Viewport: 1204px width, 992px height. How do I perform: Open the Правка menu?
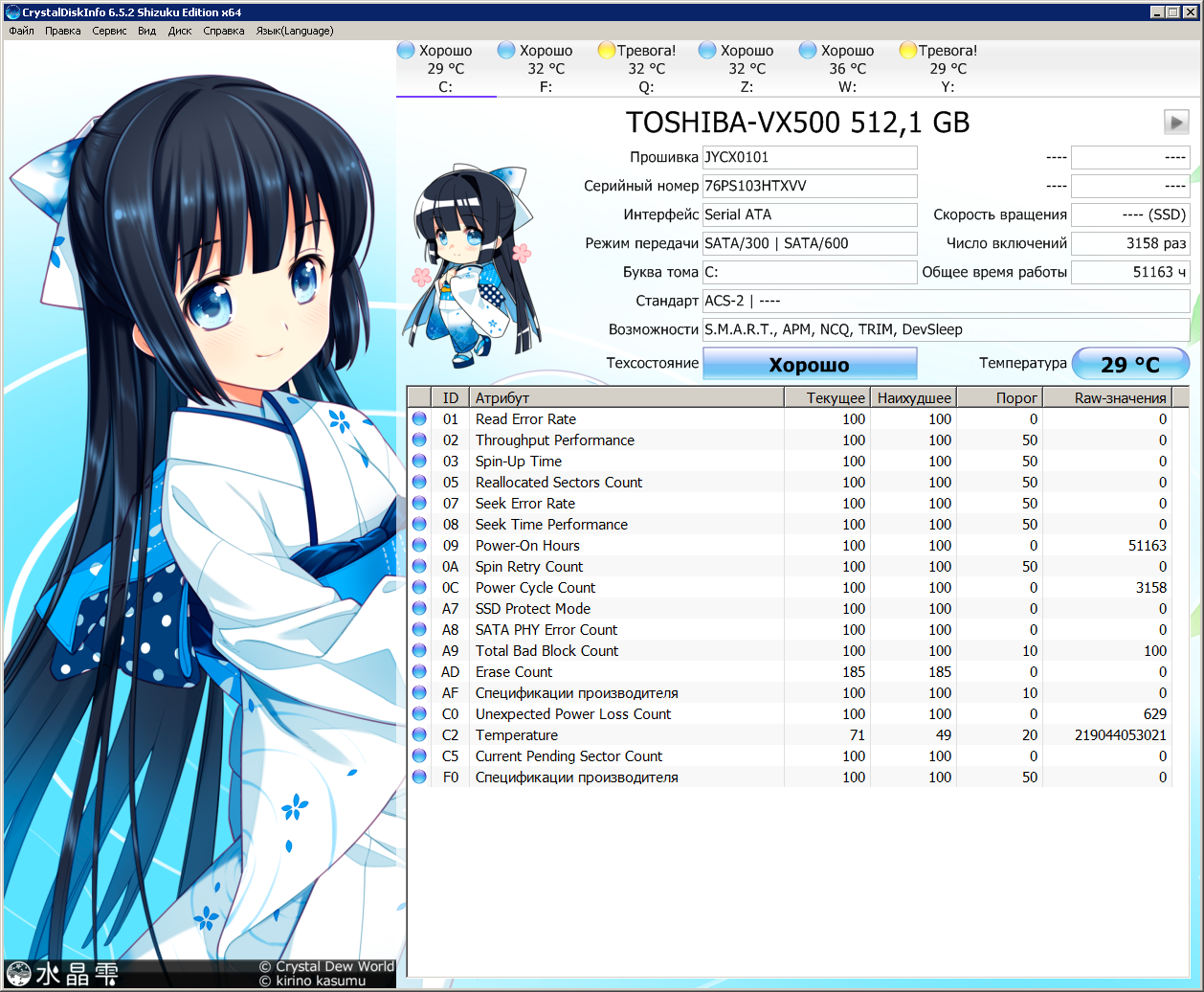[x=63, y=31]
